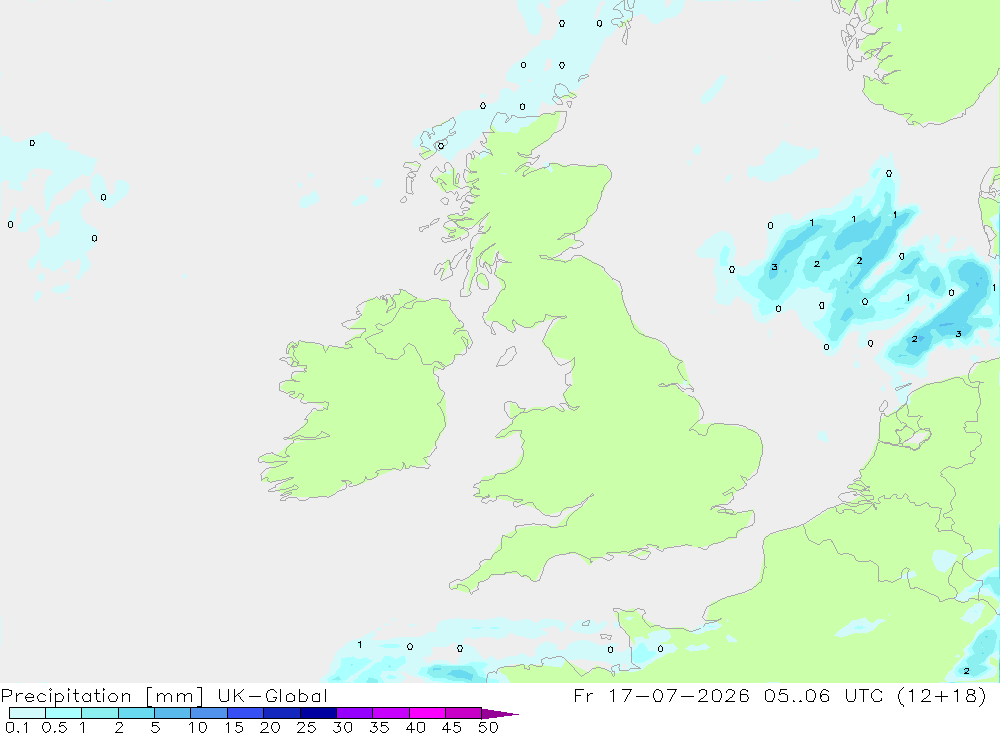Click the legend swatch between 0.5 and 1
The image size is (1000, 733).
[x=64, y=713]
